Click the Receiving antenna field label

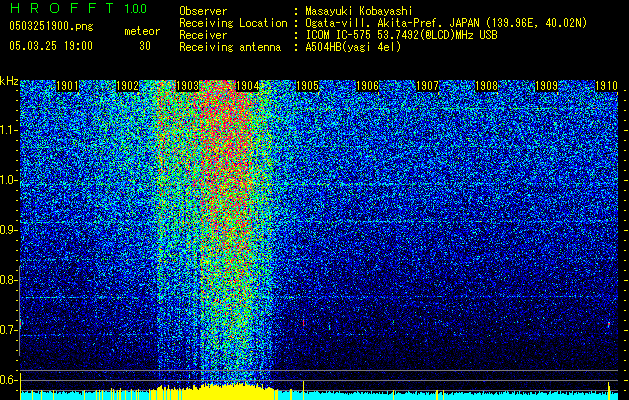(230, 47)
